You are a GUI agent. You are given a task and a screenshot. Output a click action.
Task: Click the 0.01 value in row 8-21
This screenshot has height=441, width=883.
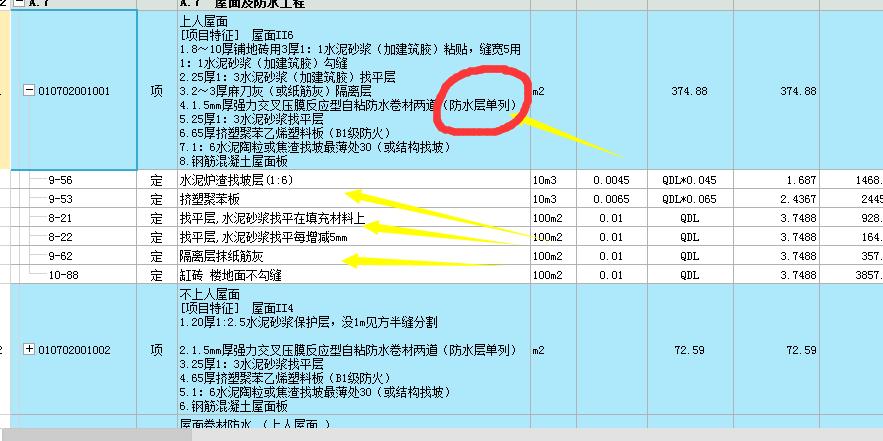(611, 219)
